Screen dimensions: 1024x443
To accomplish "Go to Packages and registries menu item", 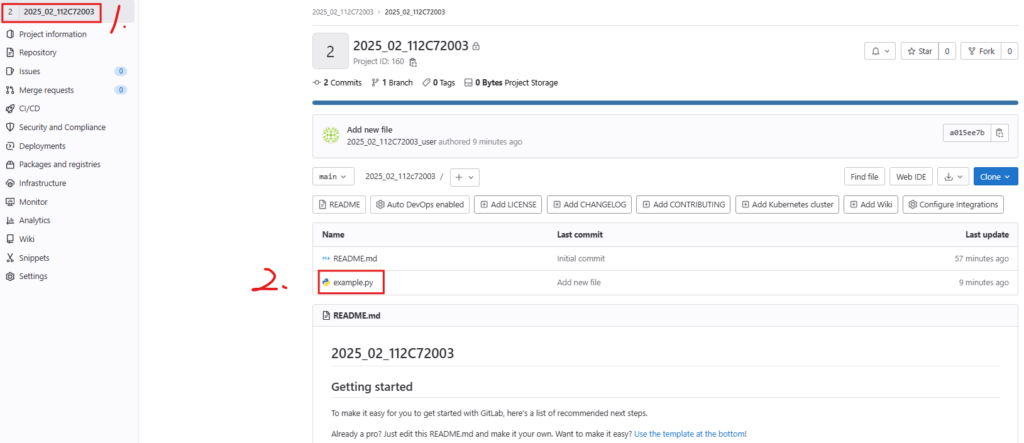I will [59, 164].
